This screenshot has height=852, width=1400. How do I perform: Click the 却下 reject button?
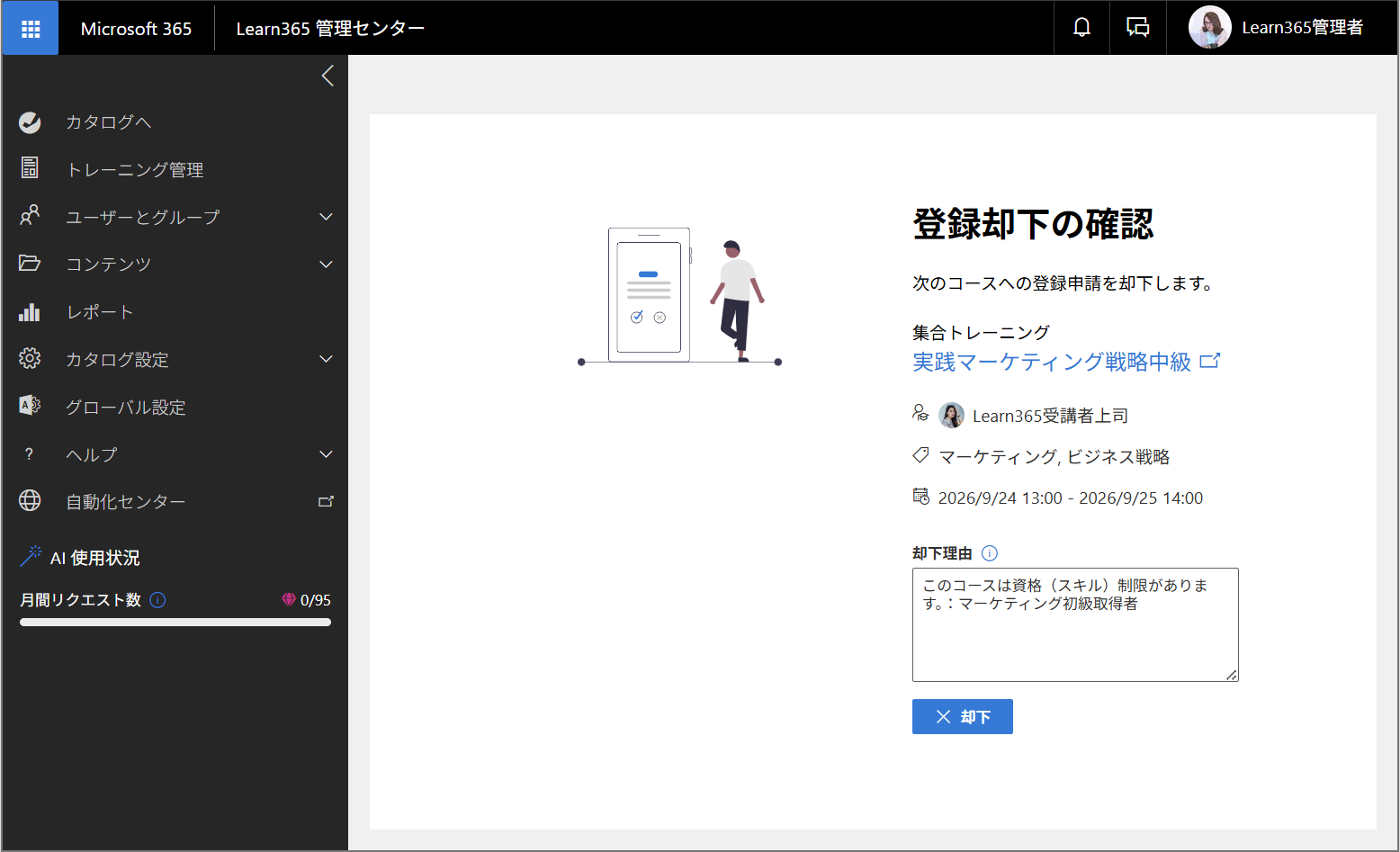[962, 716]
